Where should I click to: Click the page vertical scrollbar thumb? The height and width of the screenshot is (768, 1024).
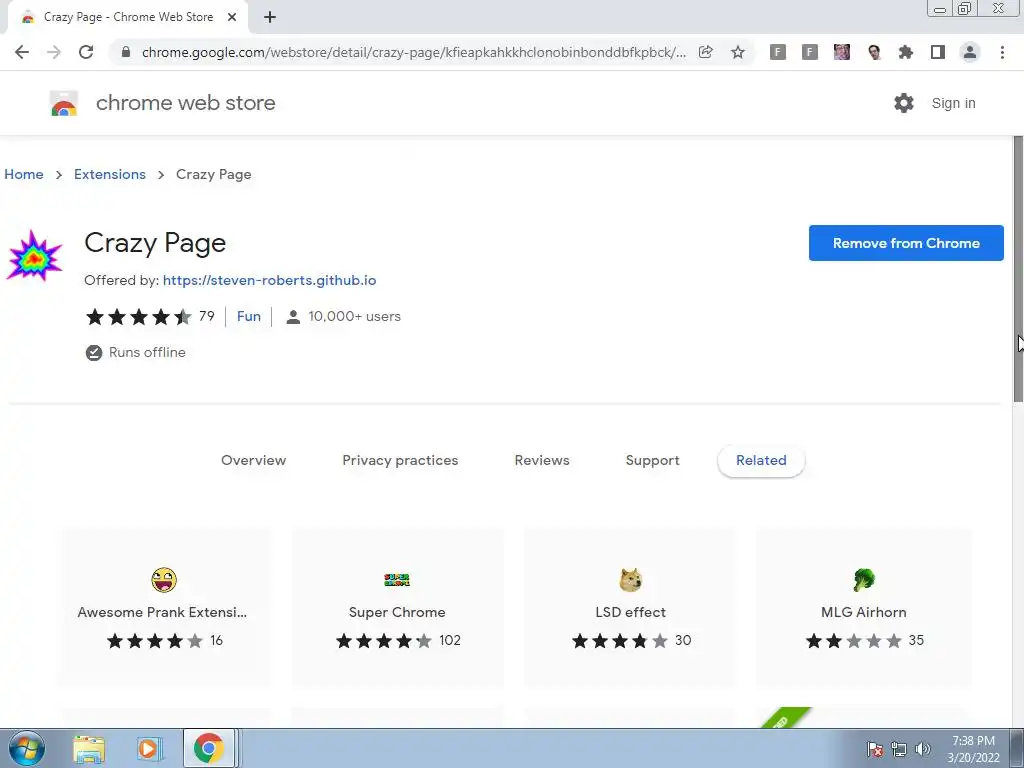coord(1018,269)
